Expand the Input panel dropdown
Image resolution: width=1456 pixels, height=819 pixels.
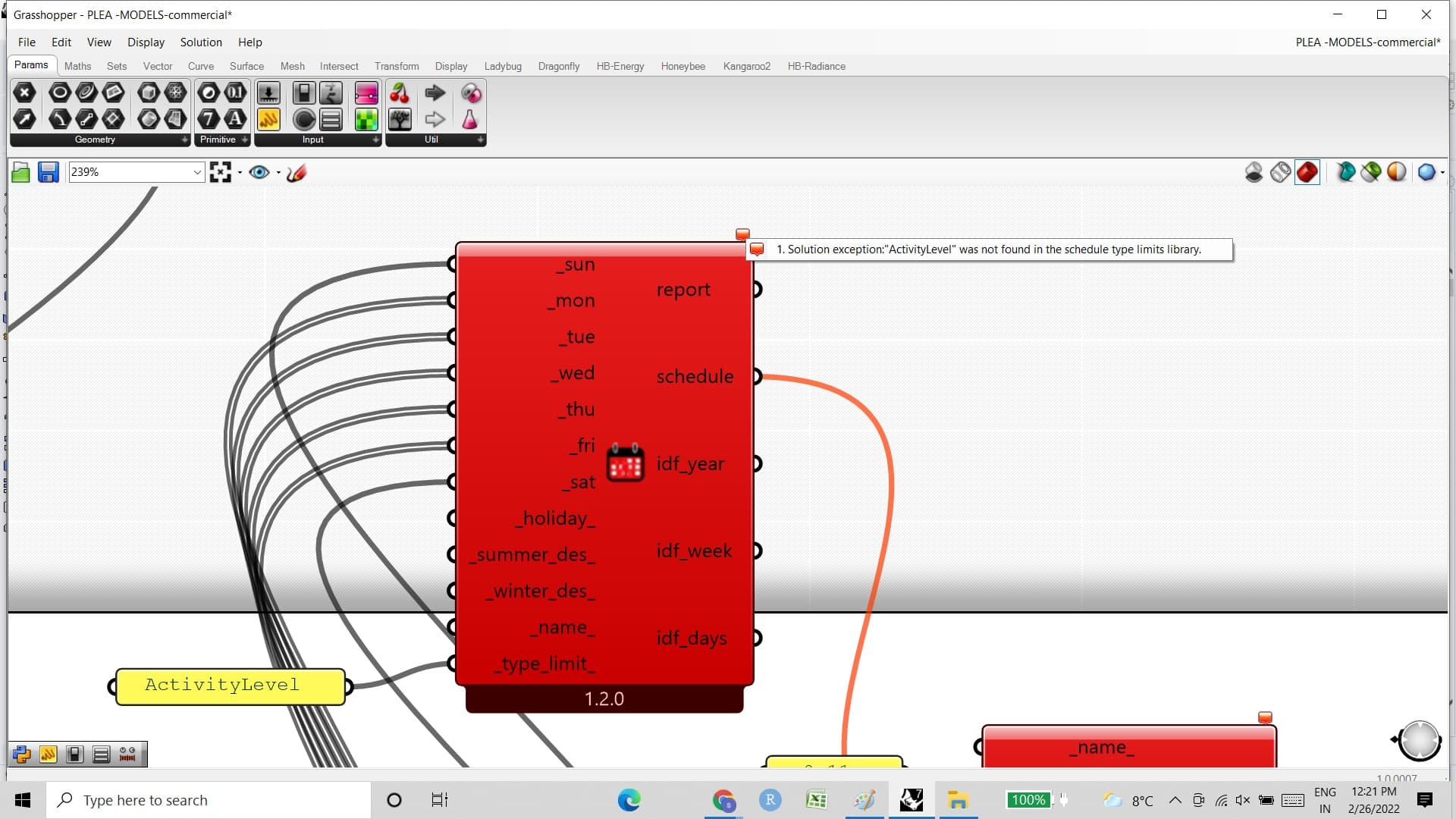375,140
